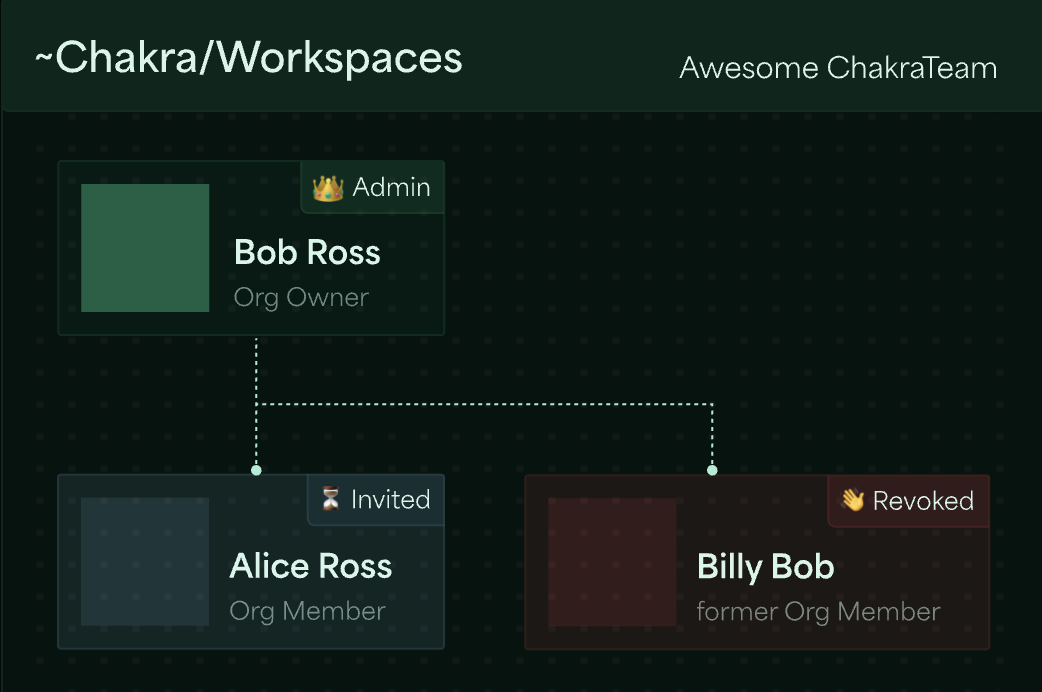Select Bob Ross's green avatar
This screenshot has width=1042, height=692.
click(x=145, y=248)
